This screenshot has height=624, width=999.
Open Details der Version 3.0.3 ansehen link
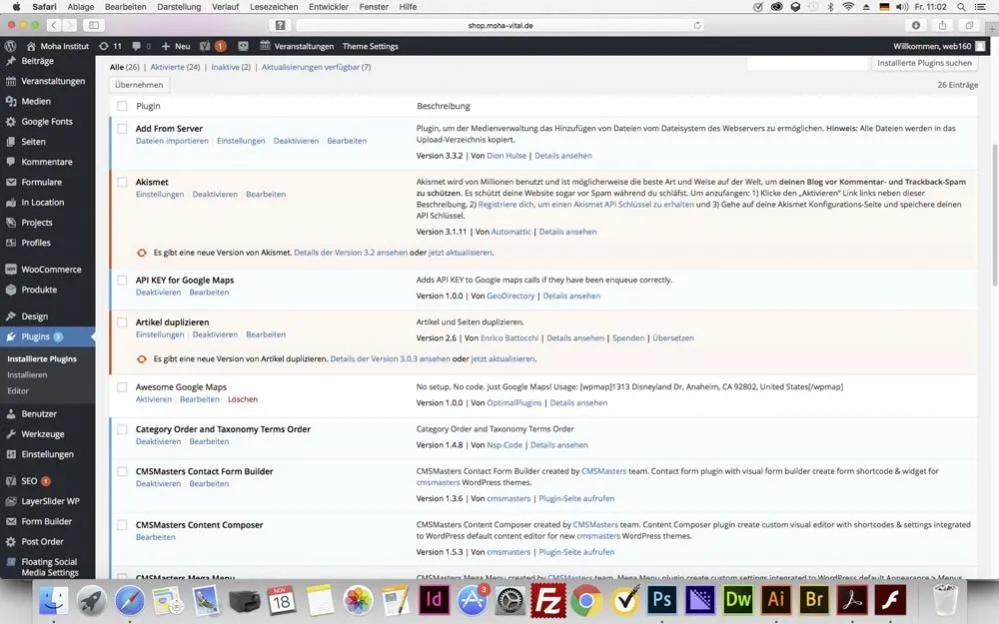(390, 359)
